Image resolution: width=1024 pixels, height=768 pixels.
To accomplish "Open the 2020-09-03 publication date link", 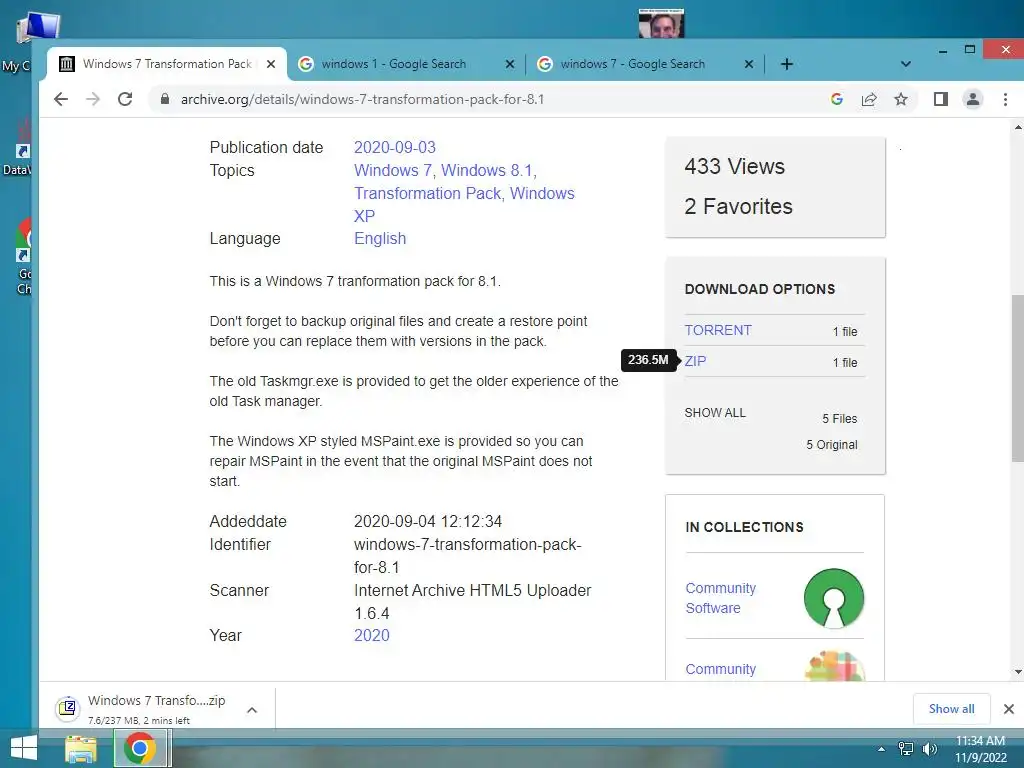I will click(x=394, y=148).
